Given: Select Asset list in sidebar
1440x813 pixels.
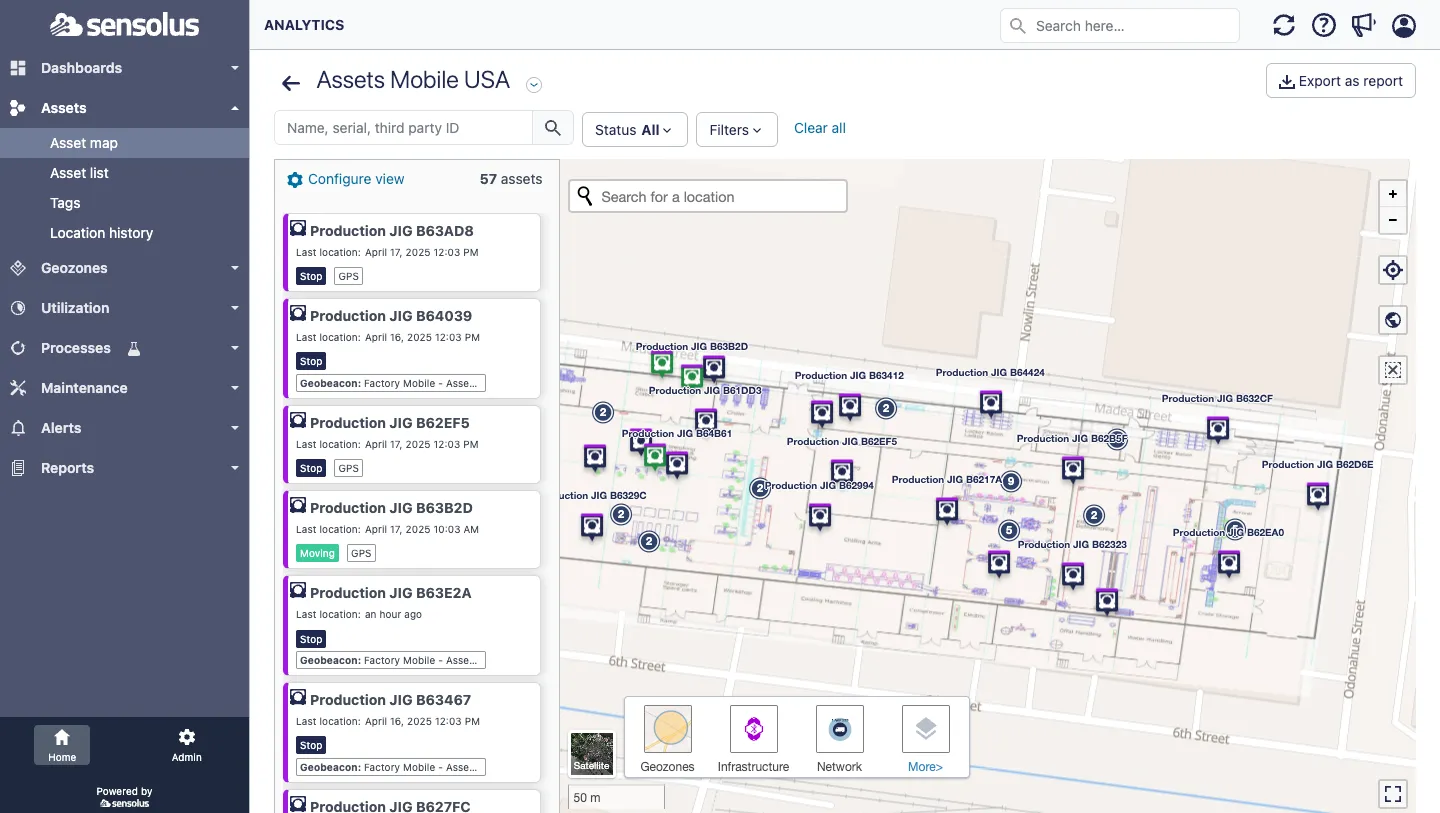Looking at the screenshot, I should (x=80, y=173).
